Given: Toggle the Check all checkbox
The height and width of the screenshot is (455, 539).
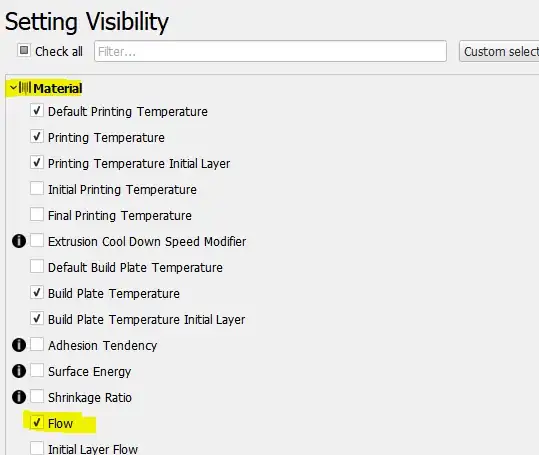Looking at the screenshot, I should coord(24,51).
